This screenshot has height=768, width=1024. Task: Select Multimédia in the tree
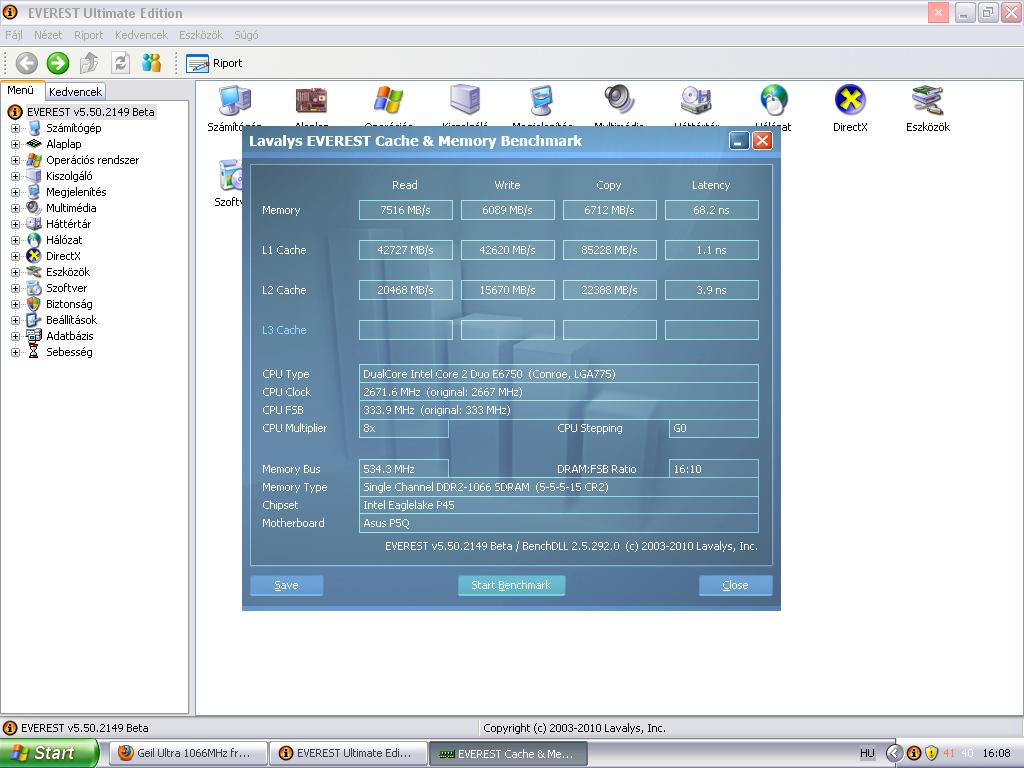tap(71, 208)
